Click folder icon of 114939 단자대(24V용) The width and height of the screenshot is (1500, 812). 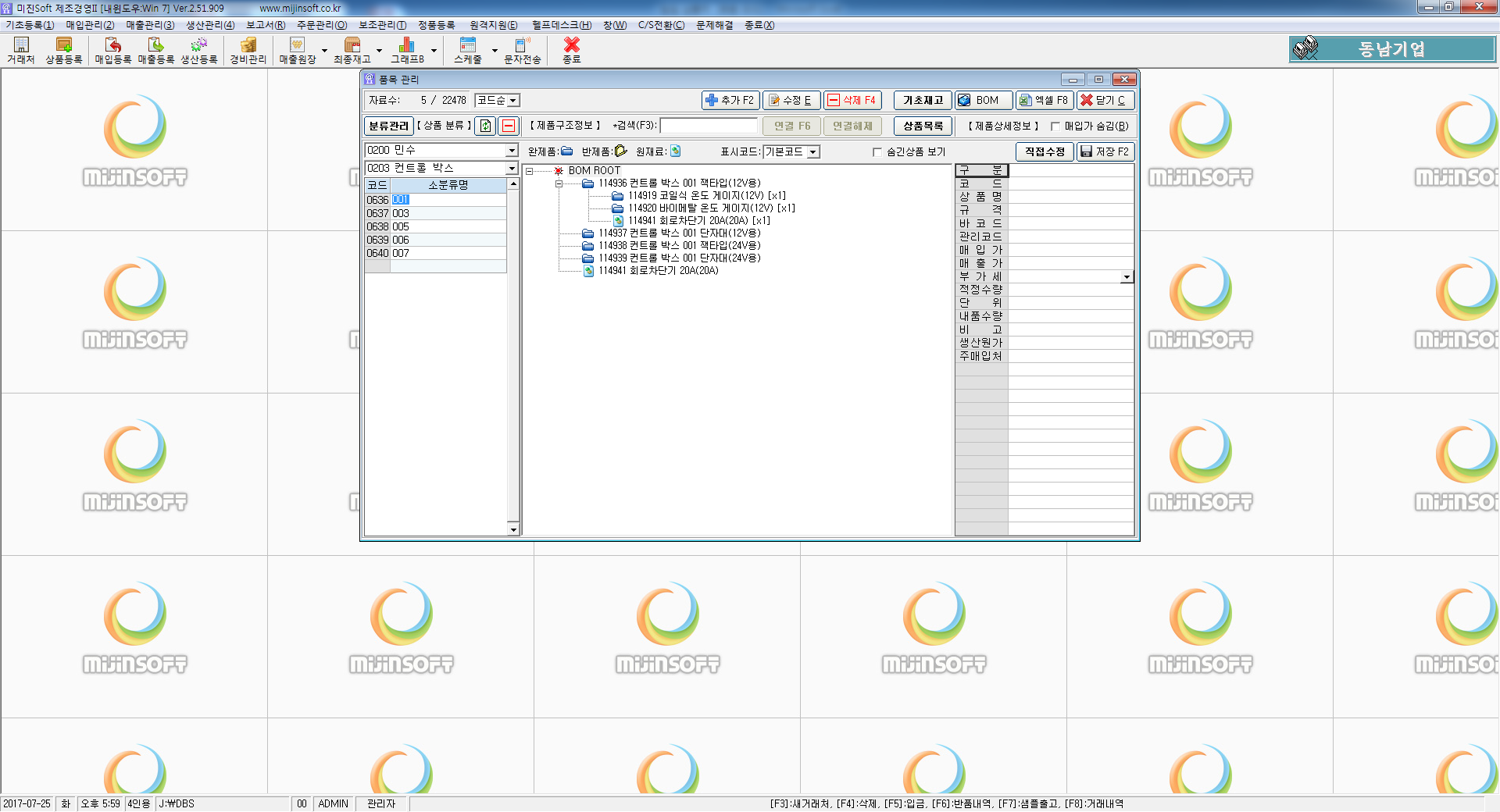click(x=588, y=258)
